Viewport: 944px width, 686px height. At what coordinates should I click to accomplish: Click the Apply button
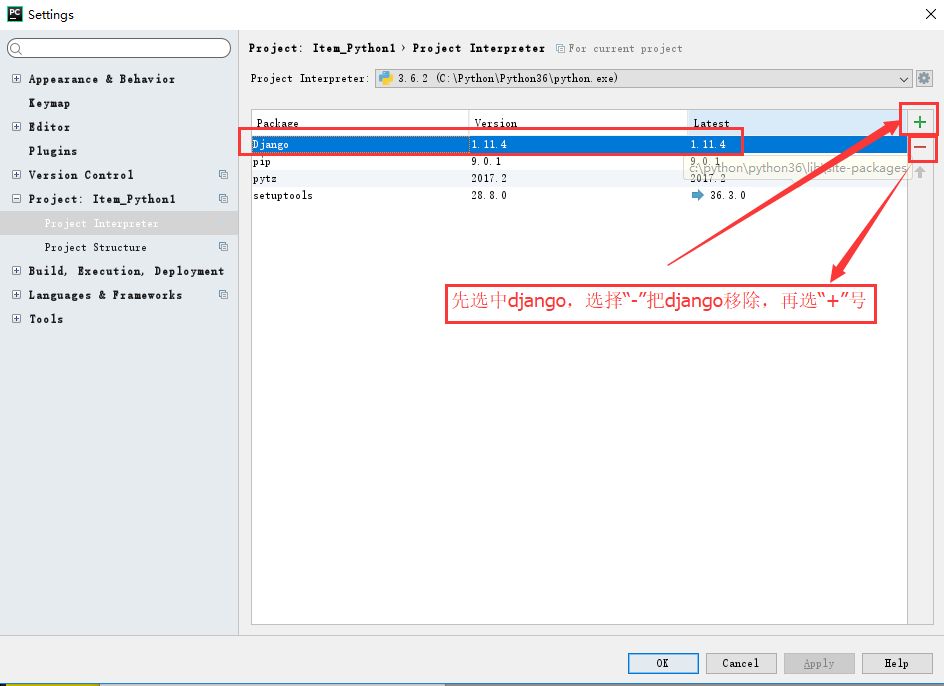pos(819,663)
